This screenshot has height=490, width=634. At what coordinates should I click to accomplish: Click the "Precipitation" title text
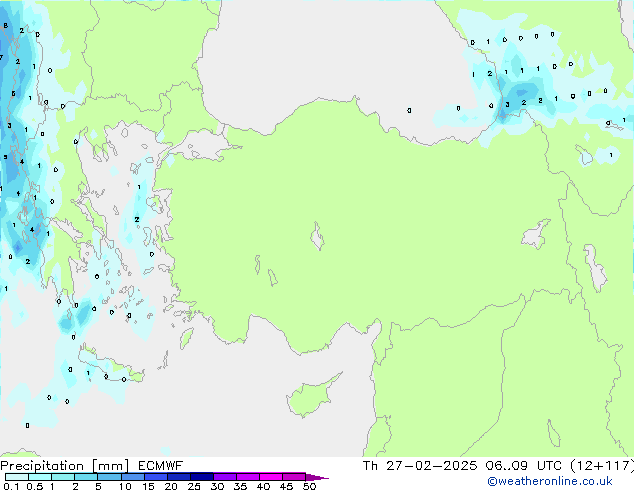click(x=42, y=466)
